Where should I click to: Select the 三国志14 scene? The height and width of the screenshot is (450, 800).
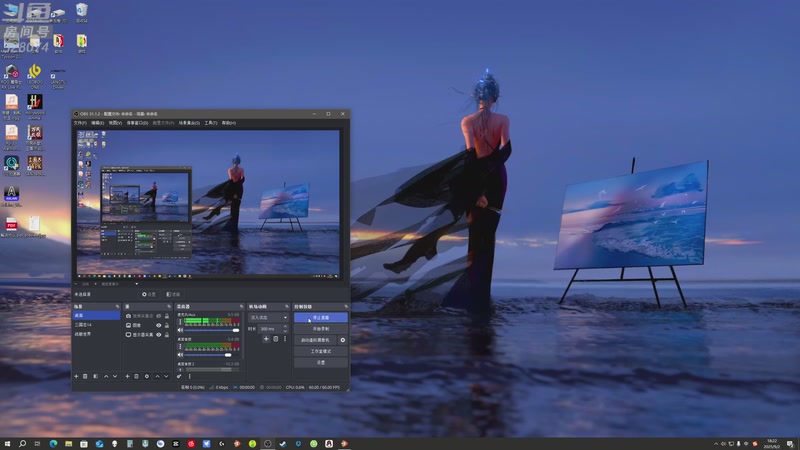point(96,324)
